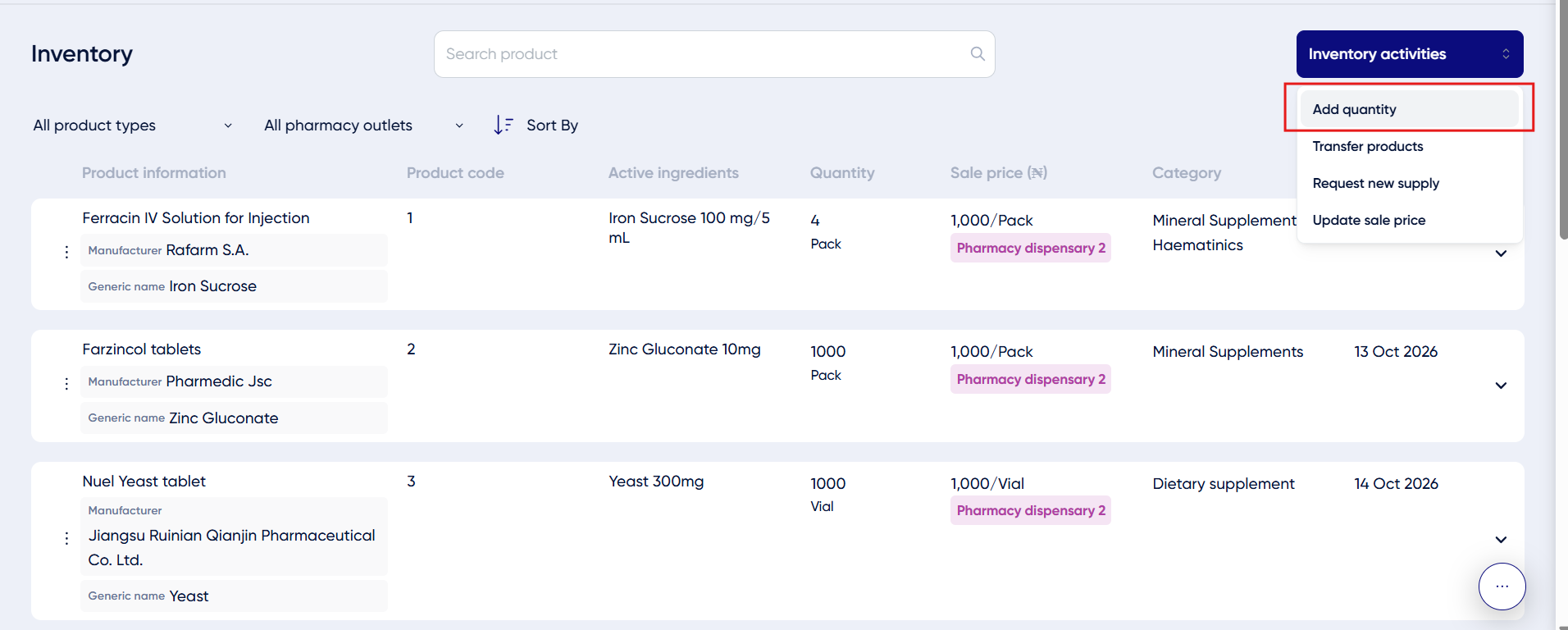This screenshot has width=1568, height=630.
Task: Click the 1,000/Pack price in Ferracin row
Action: 991,221
